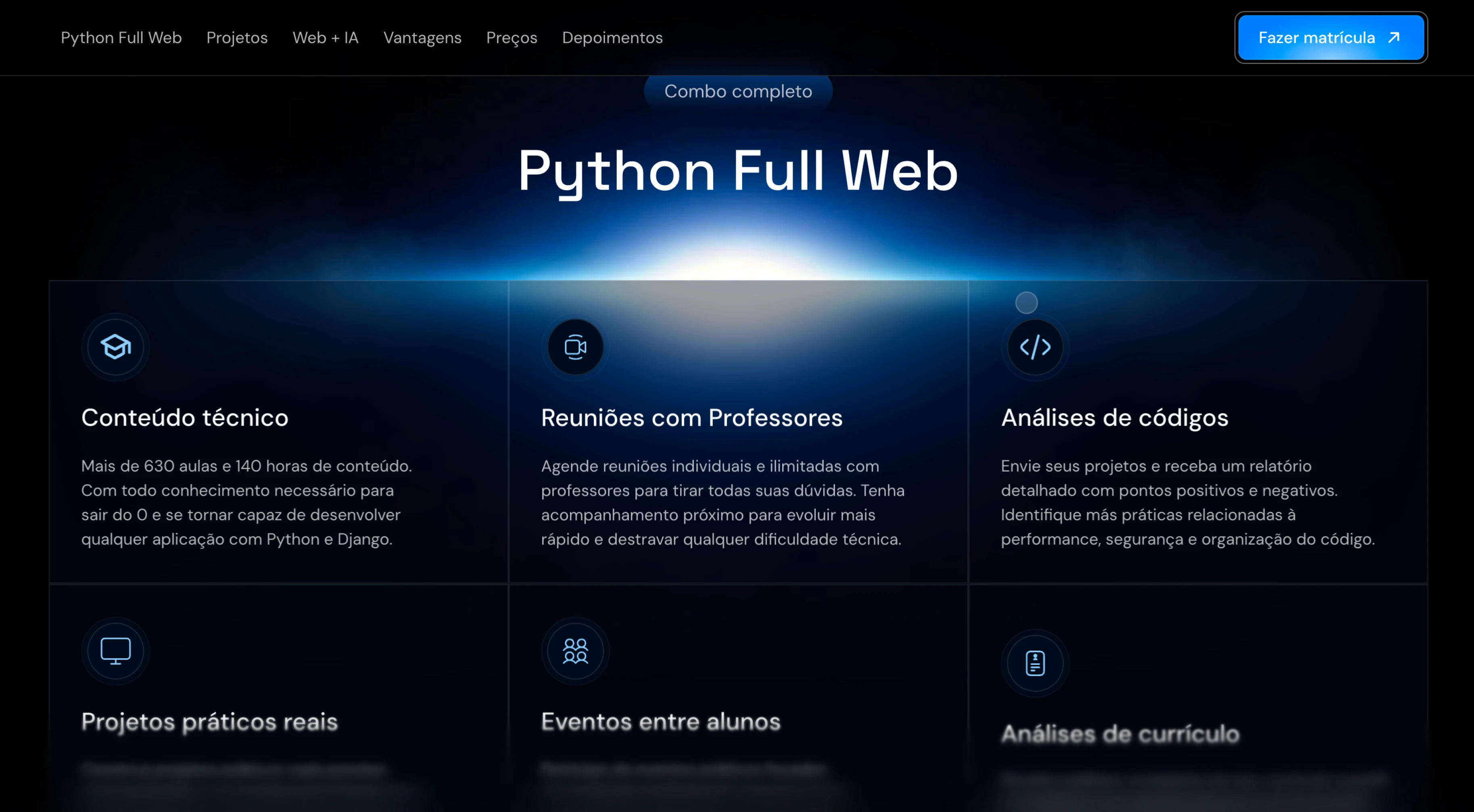
Task: Click the paragraph starting 'Envie seus projetos'
Action: 1188,503
